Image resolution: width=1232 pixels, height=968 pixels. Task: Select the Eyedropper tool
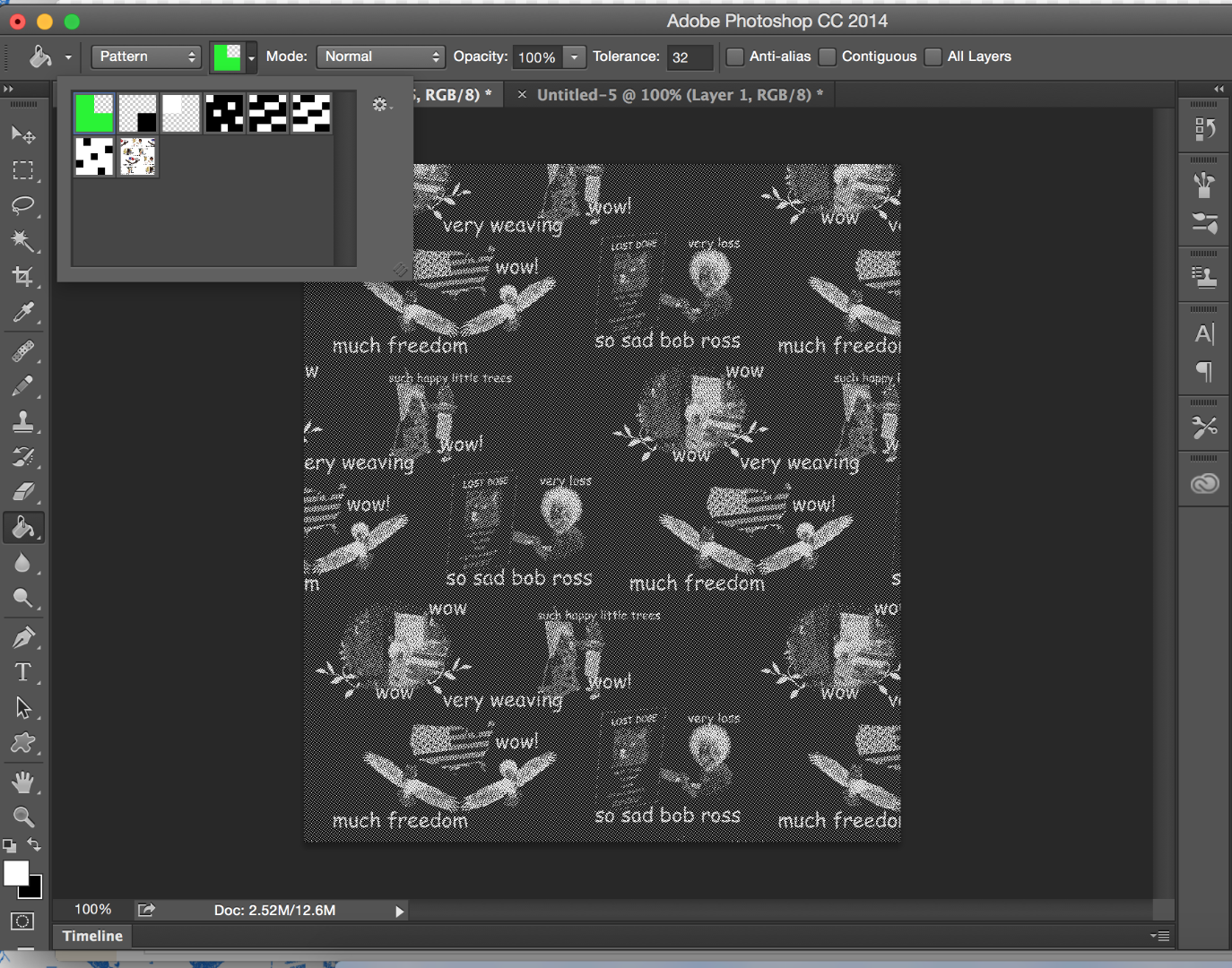click(23, 313)
